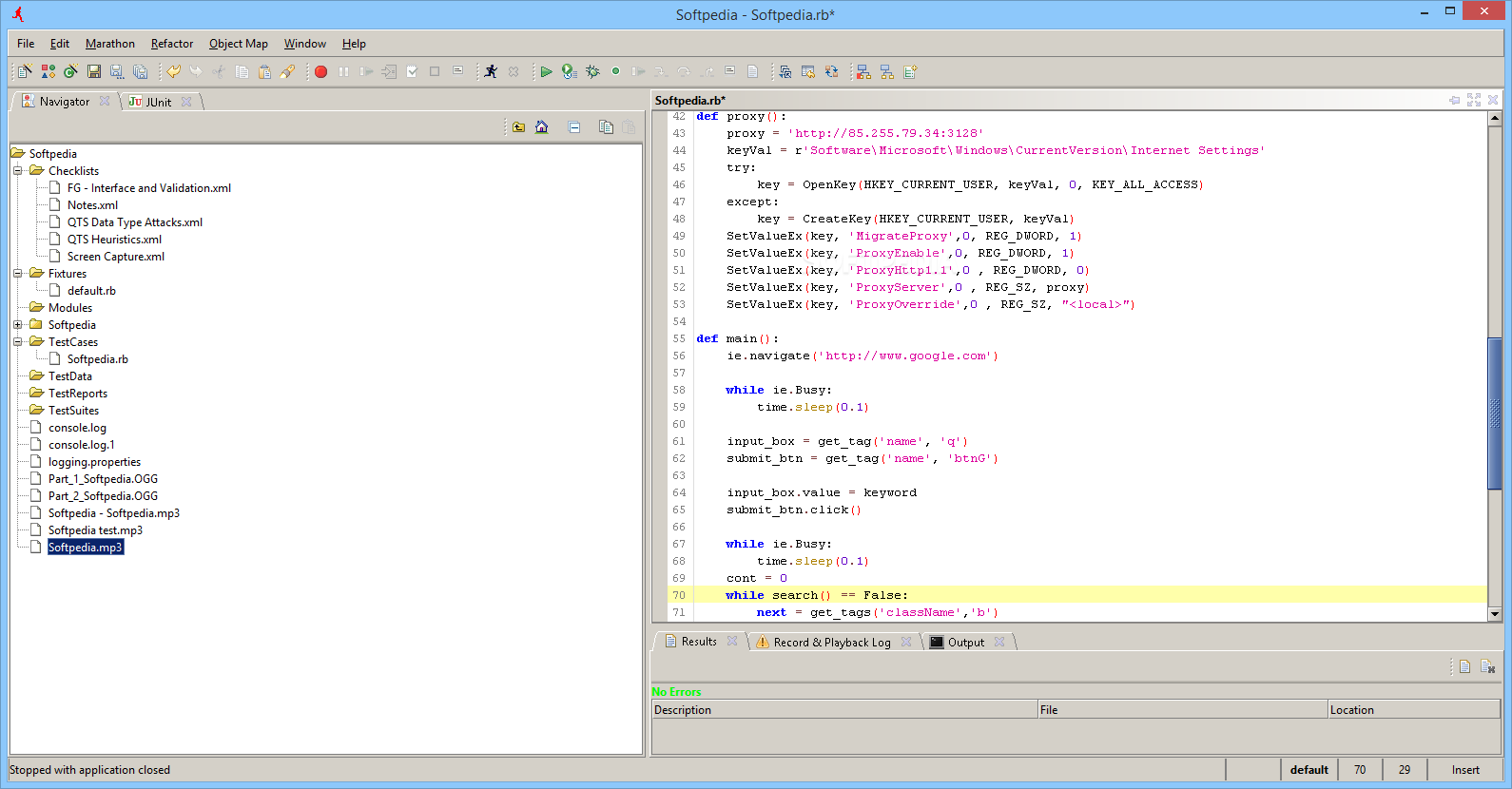Select Part_1_Softpedia.OGG file

pyautogui.click(x=103, y=479)
